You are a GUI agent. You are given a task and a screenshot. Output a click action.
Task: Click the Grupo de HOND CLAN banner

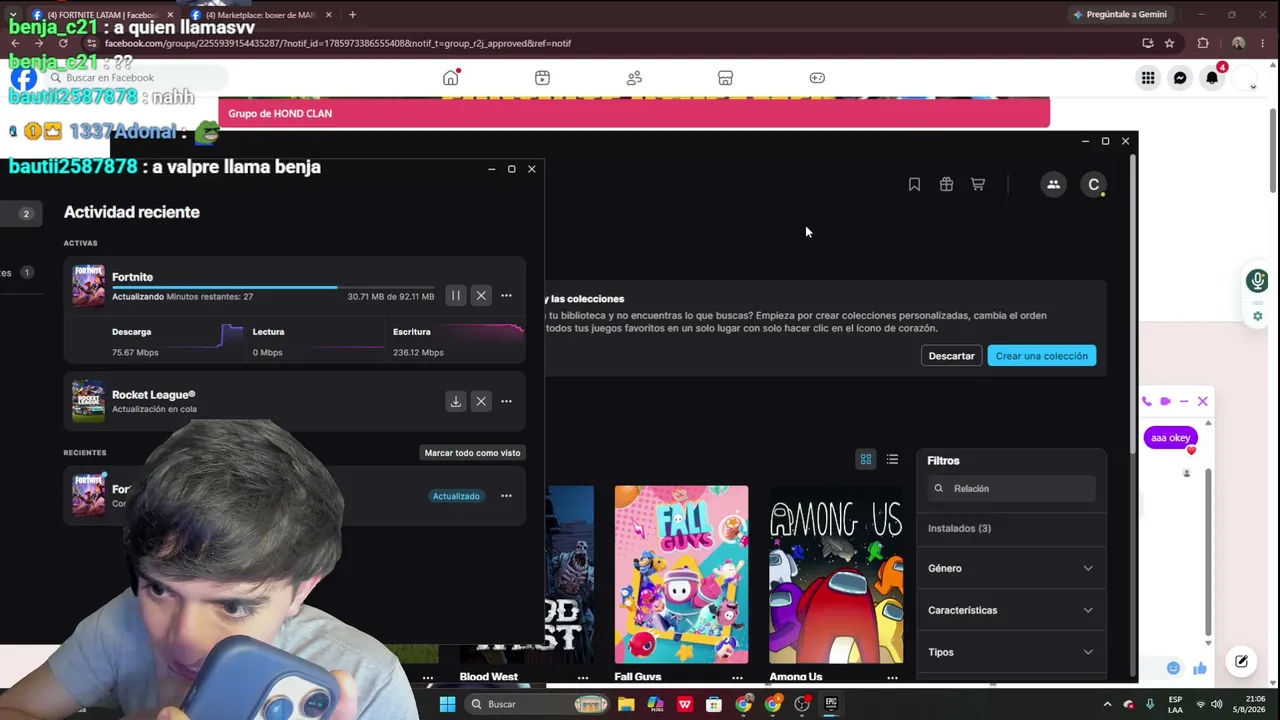634,113
